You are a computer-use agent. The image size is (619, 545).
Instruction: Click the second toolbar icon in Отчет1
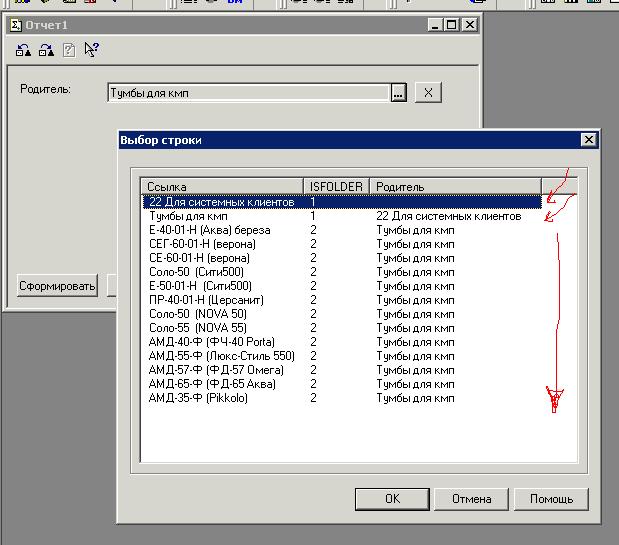(46, 49)
